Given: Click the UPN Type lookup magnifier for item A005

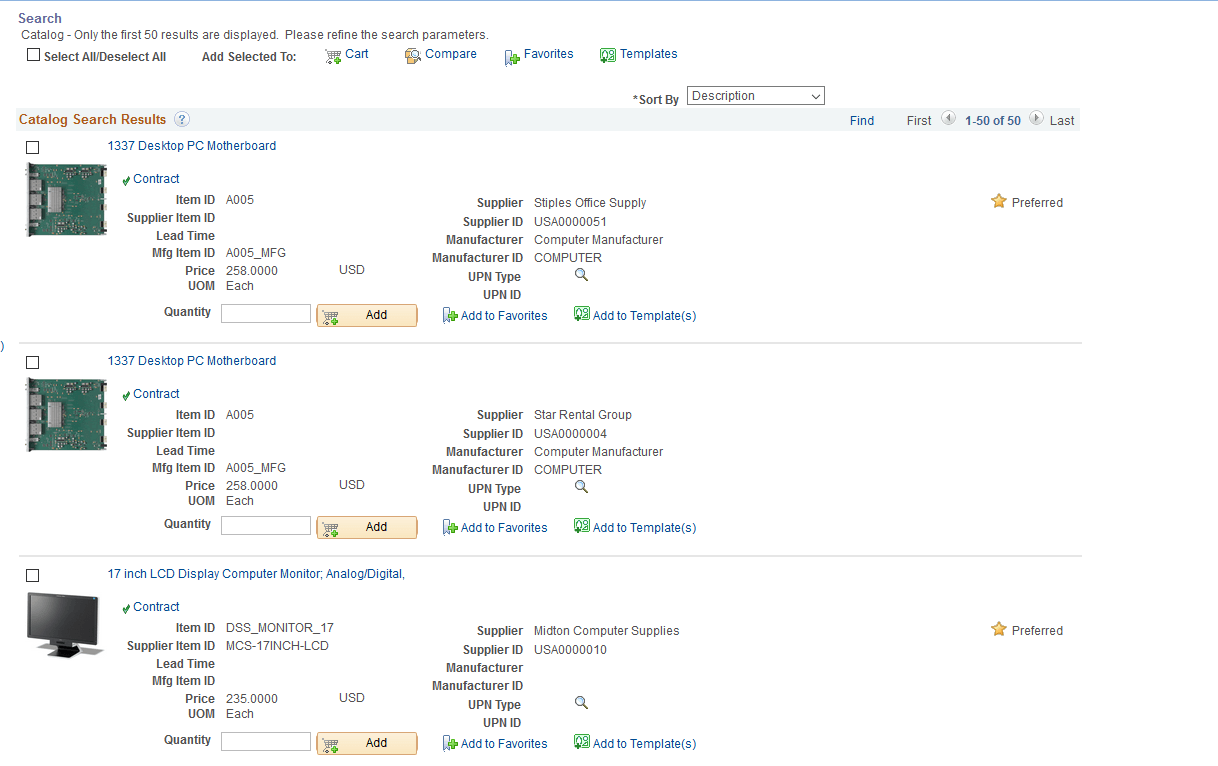Looking at the screenshot, I should coord(581,274).
